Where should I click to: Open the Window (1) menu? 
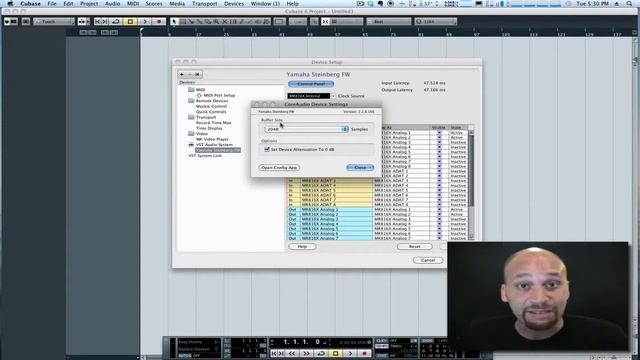click(265, 4)
